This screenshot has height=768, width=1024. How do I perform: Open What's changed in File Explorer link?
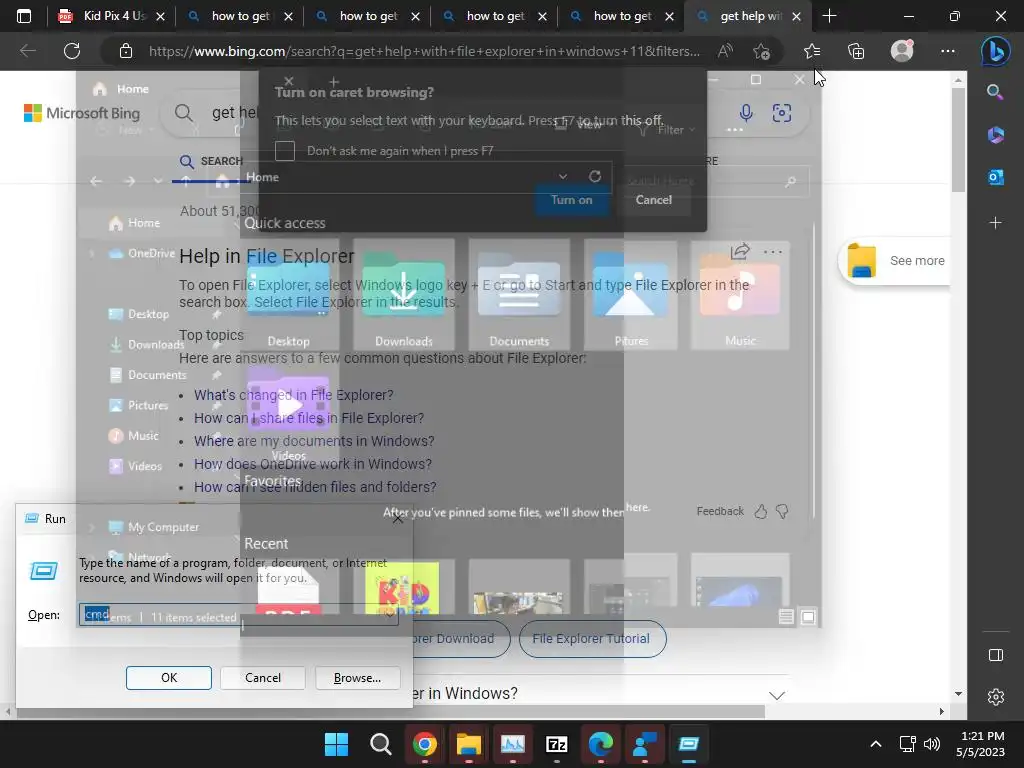[x=294, y=395]
